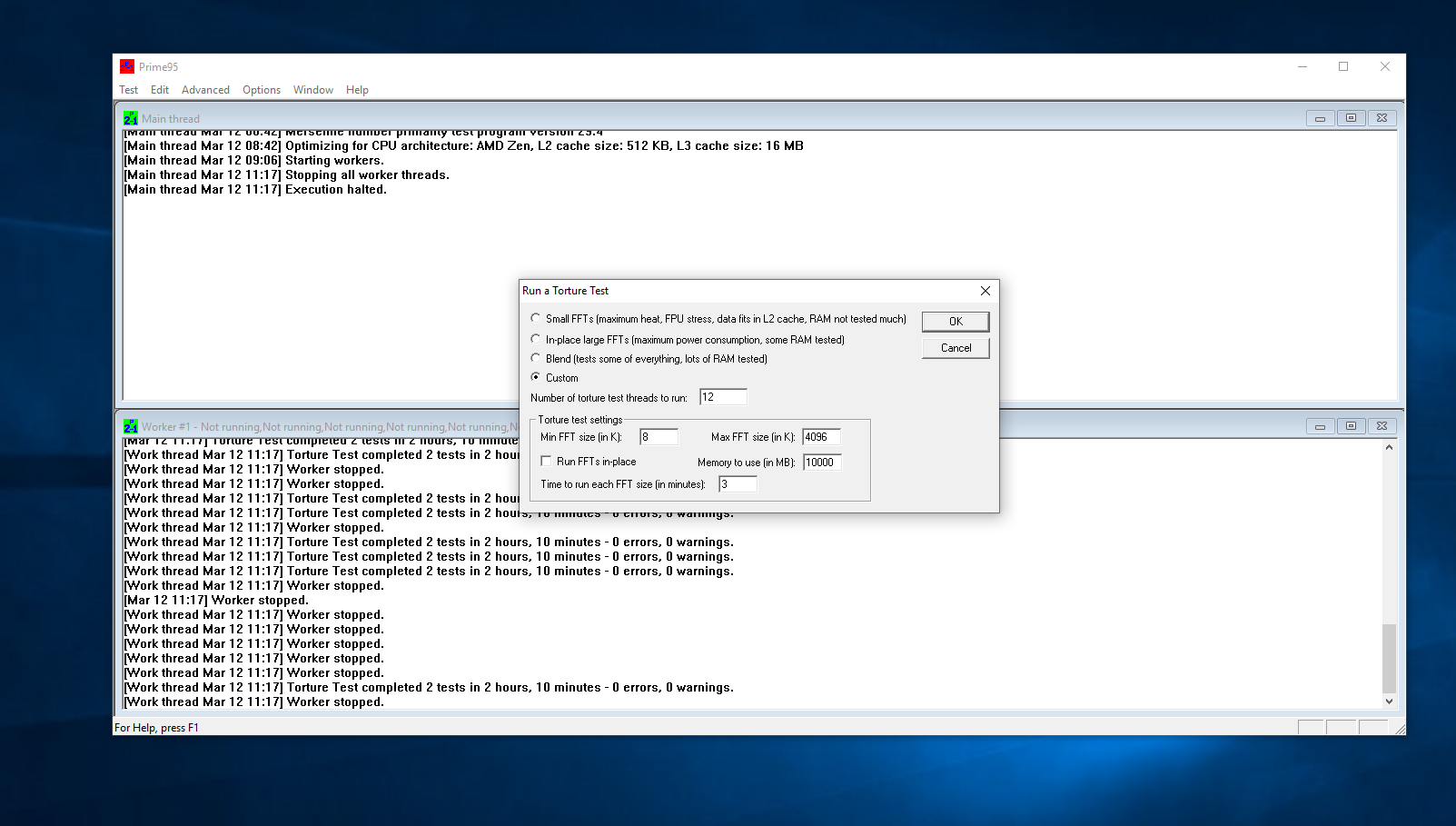Viewport: 1456px width, 826px height.
Task: Click the 'Execution halted.' log line
Action: point(255,190)
